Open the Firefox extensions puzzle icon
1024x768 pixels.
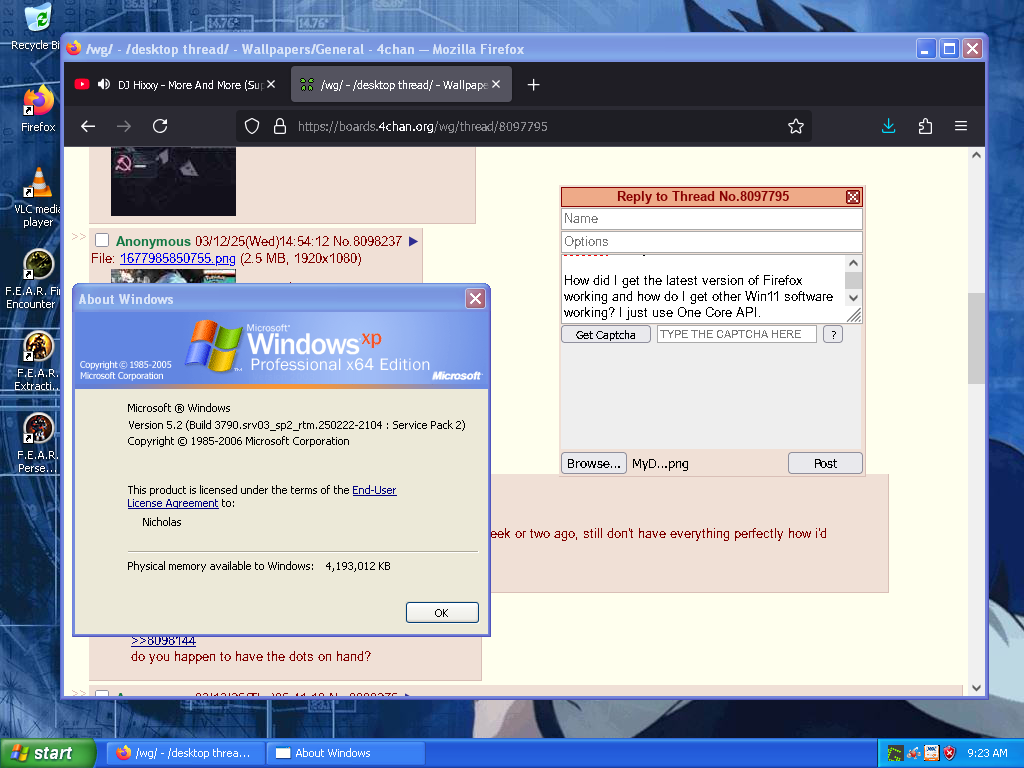coord(925,126)
